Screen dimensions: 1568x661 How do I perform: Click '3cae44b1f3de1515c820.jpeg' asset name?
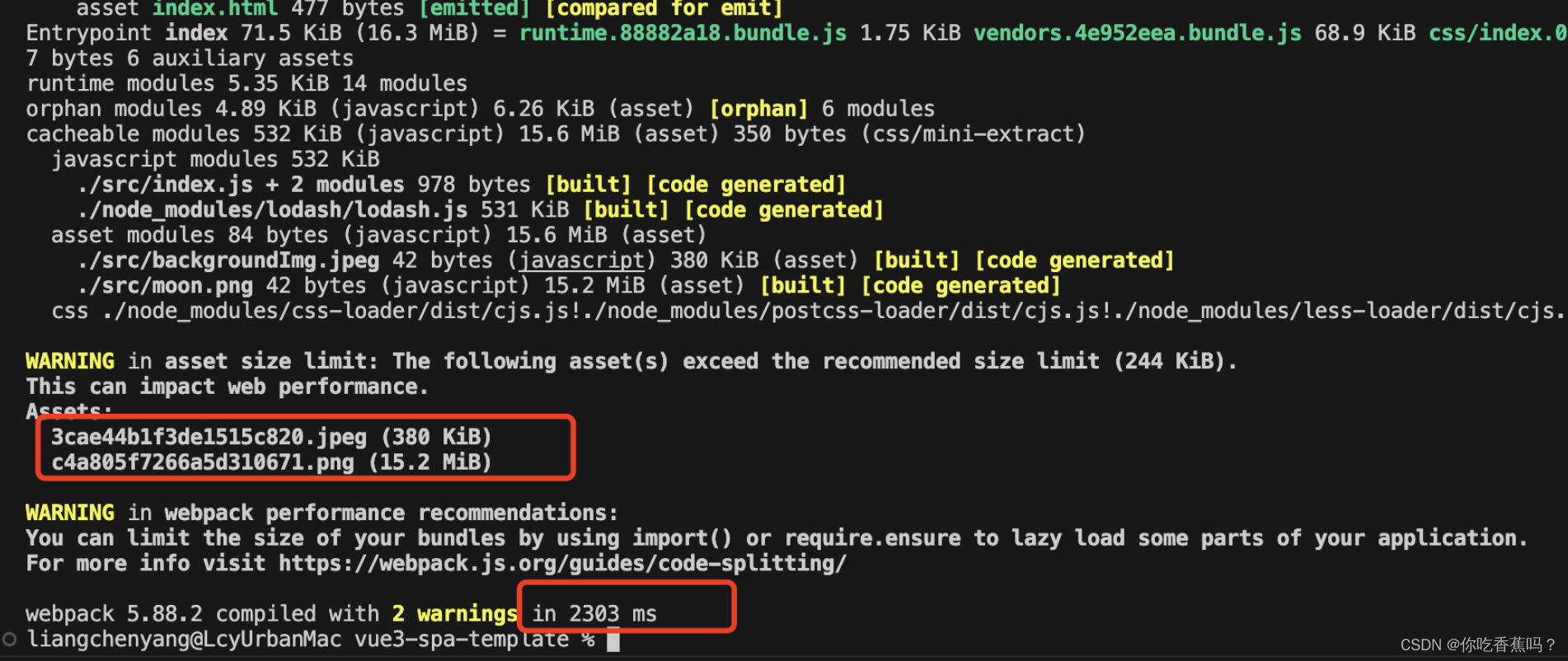click(x=209, y=437)
